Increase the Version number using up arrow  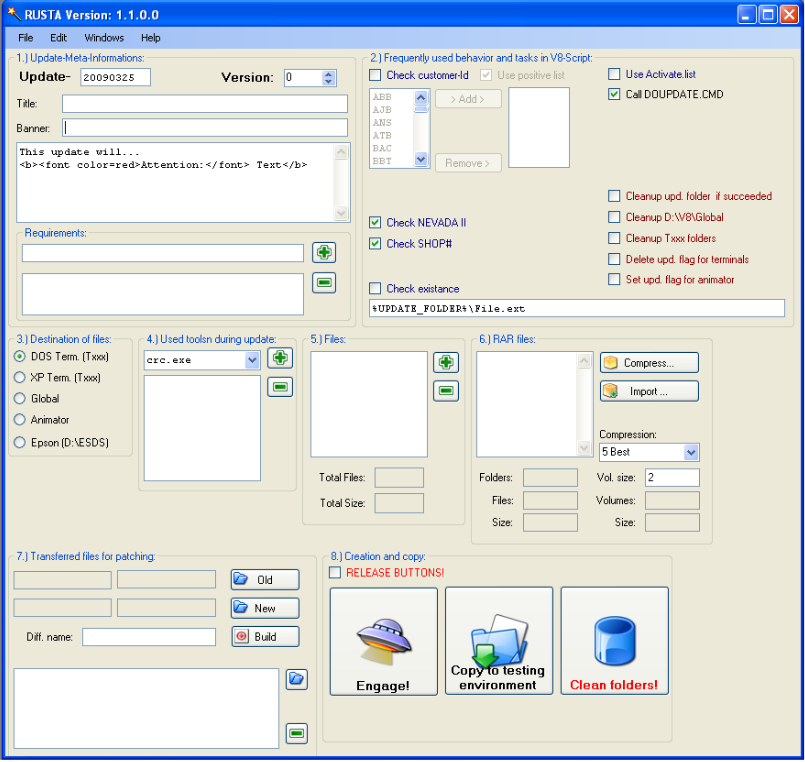(x=329, y=73)
